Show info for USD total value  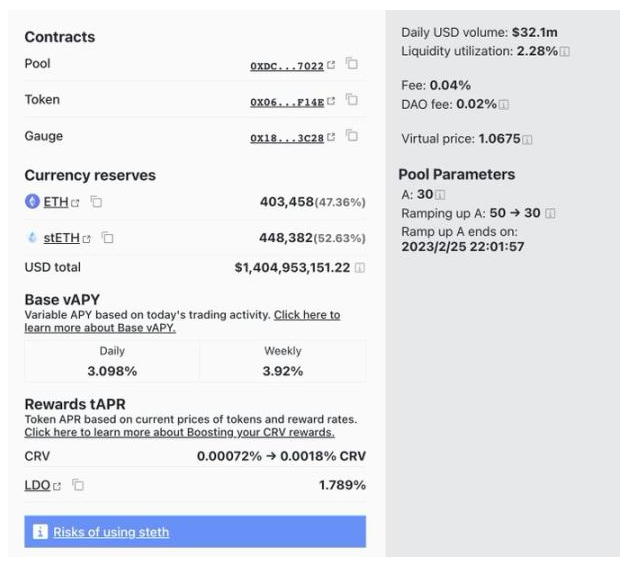[x=360, y=268]
